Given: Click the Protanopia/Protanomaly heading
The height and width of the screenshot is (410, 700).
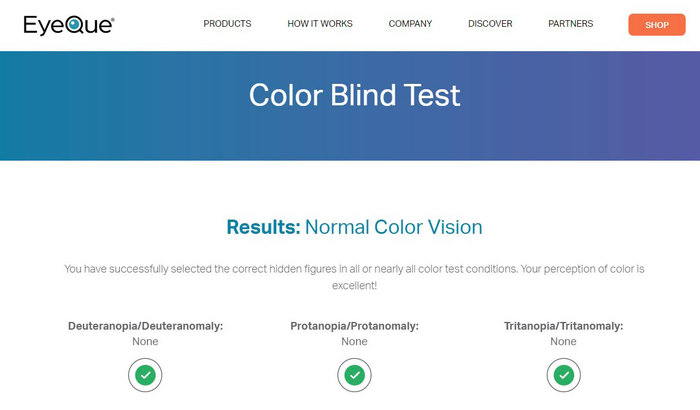Looking at the screenshot, I should [354, 326].
